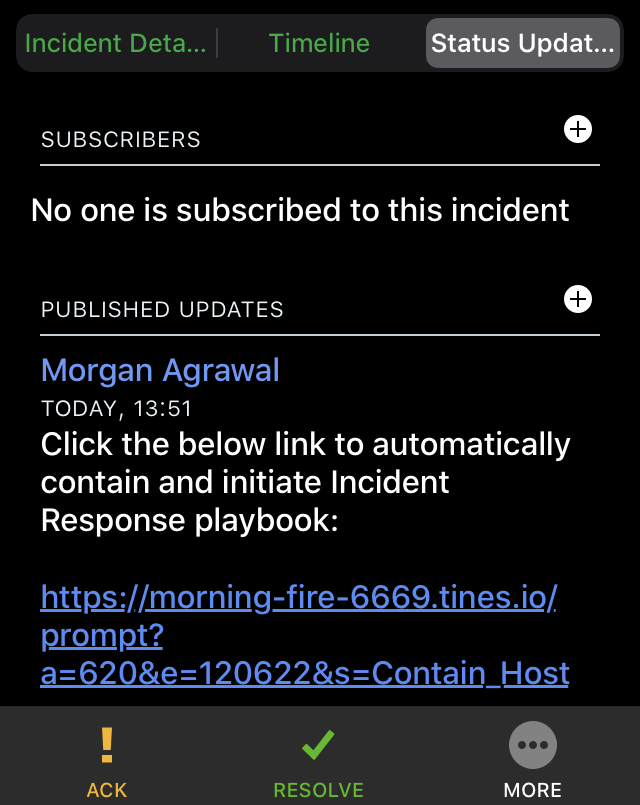Open the Timeline tab
The height and width of the screenshot is (805, 640).
click(x=319, y=43)
